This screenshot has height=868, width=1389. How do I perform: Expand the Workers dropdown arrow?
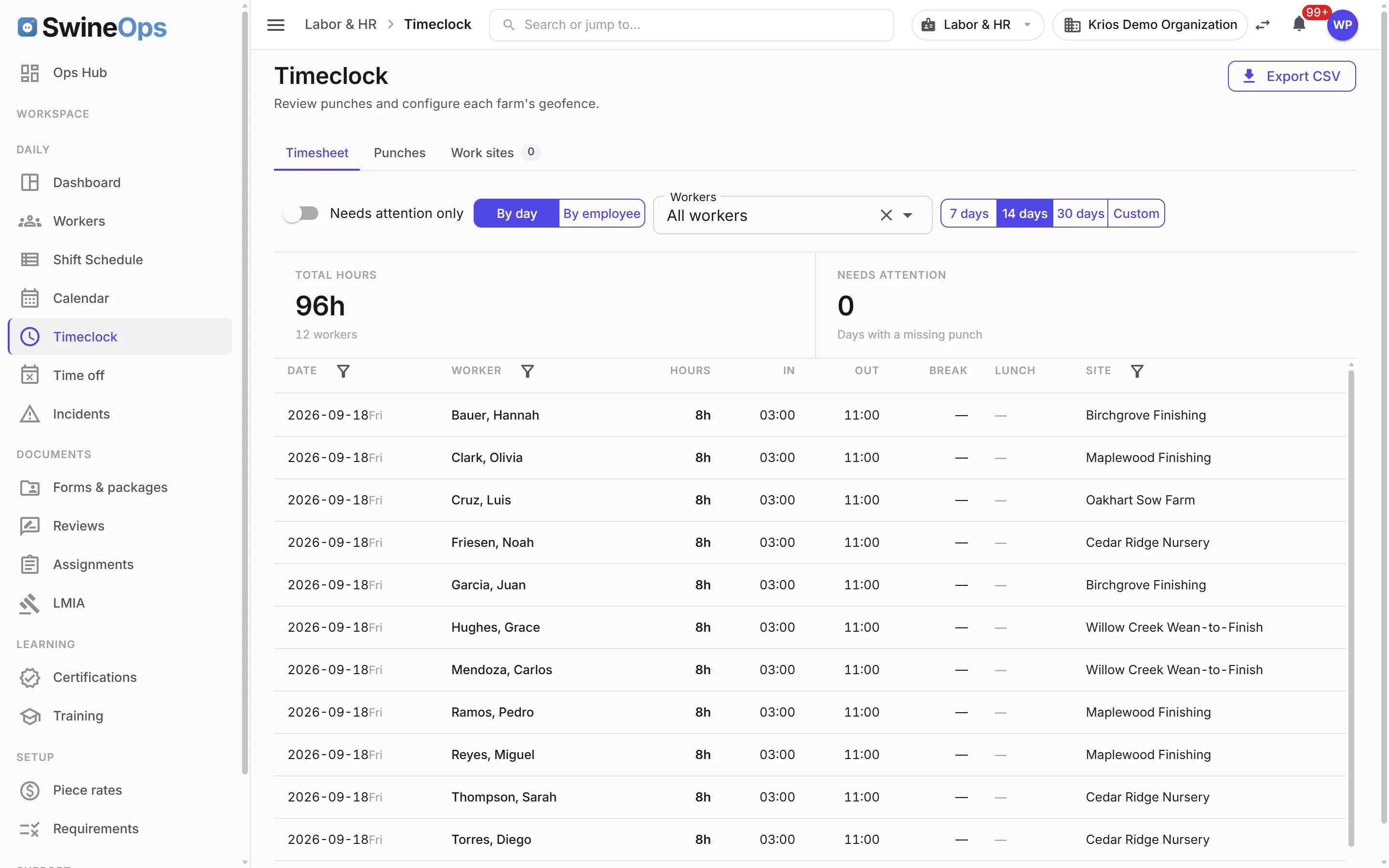[908, 215]
